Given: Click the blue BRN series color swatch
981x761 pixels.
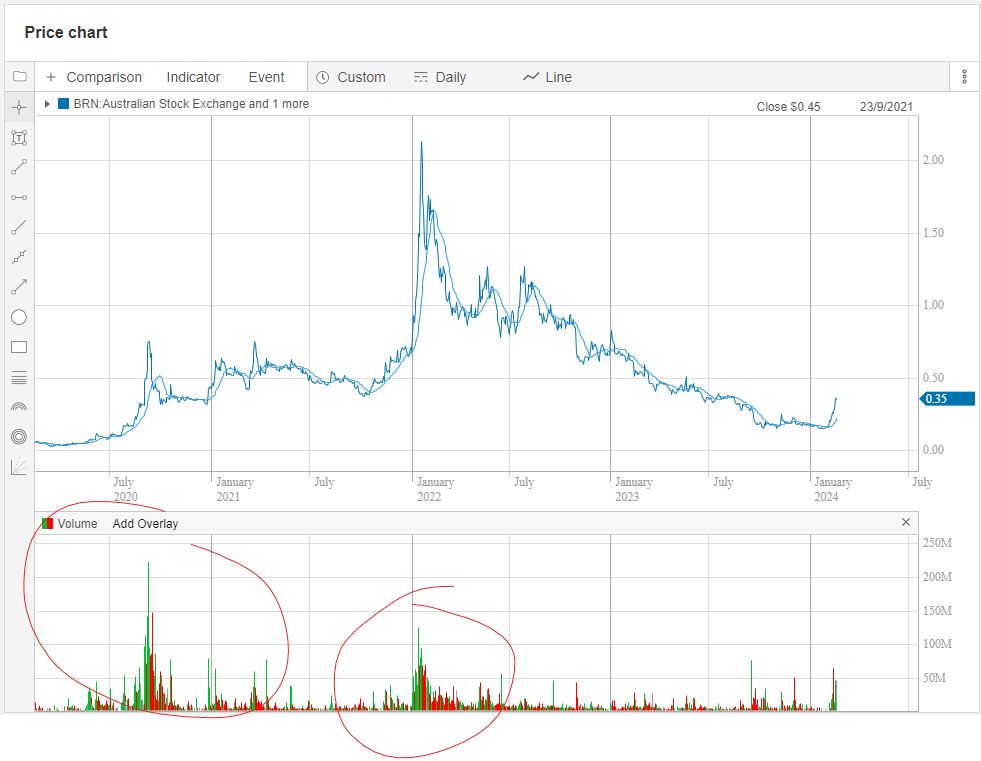Looking at the screenshot, I should tap(63, 104).
